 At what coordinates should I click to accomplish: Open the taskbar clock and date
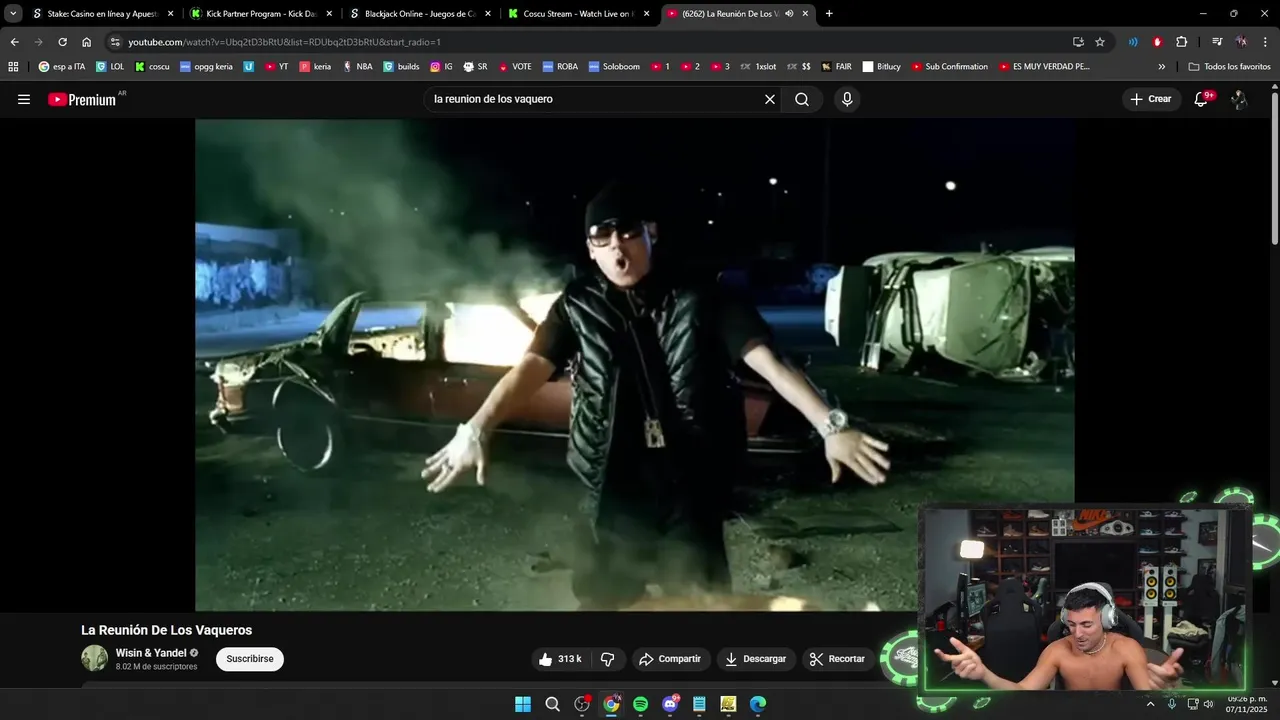(1248, 704)
